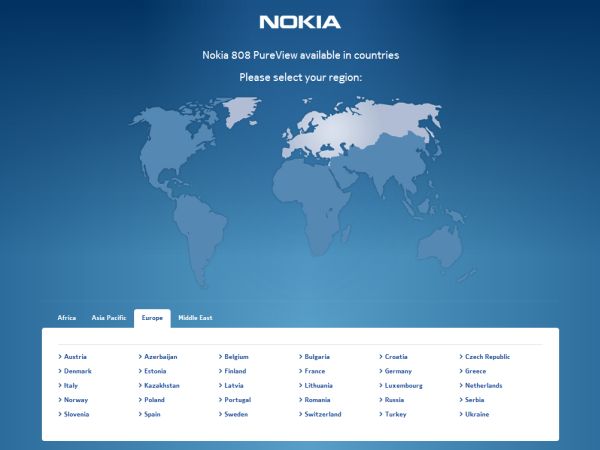The width and height of the screenshot is (600, 450).
Task: Open the France country link
Action: point(314,371)
